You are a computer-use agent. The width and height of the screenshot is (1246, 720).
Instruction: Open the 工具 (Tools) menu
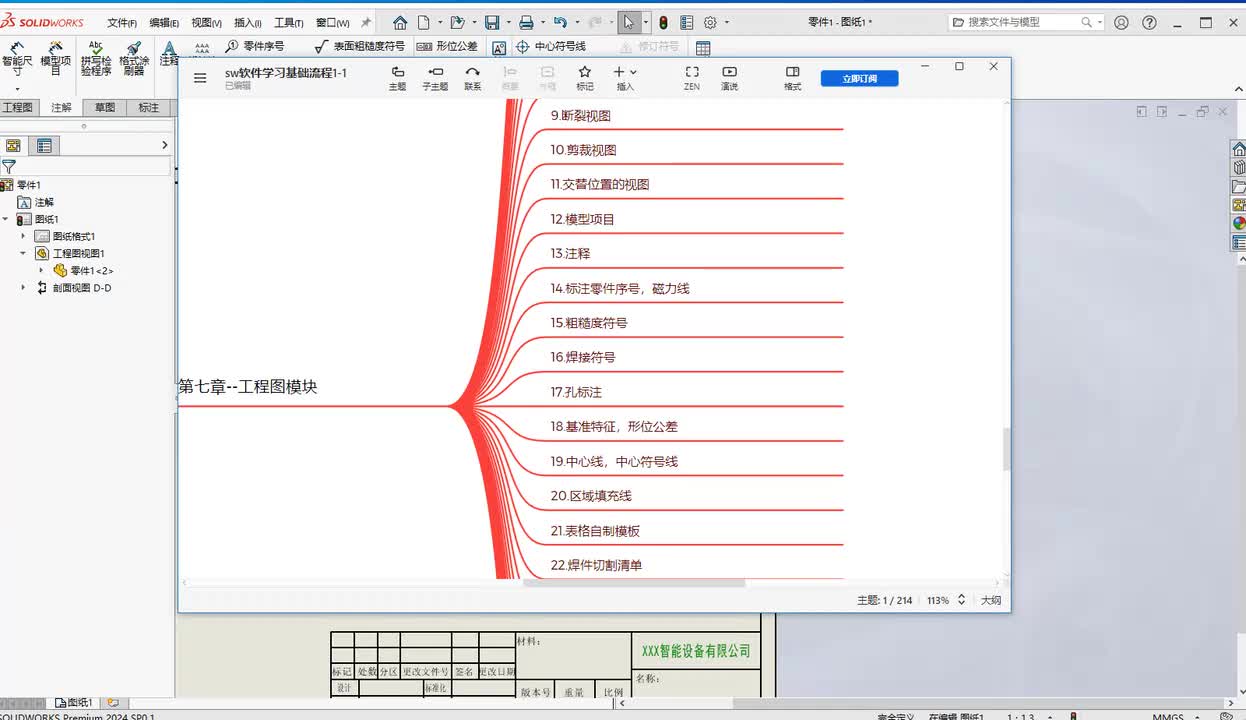(x=289, y=23)
